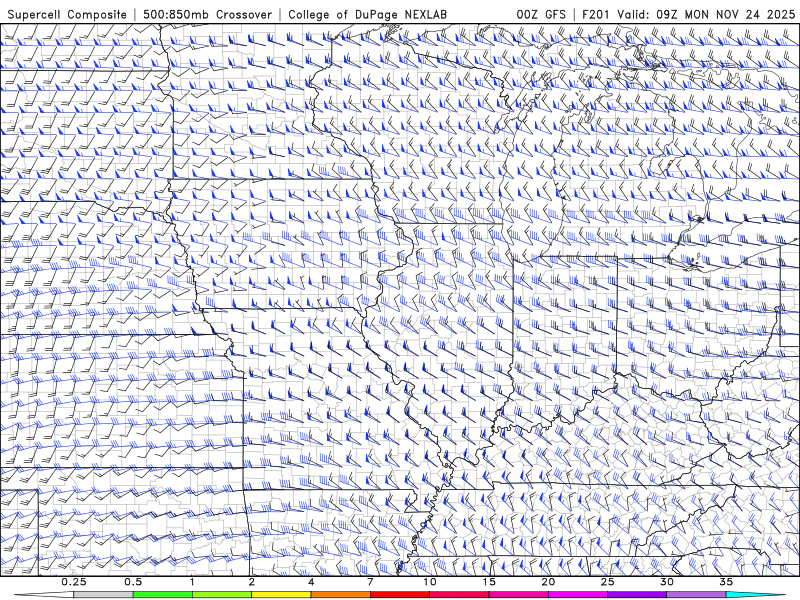Click the legend value "7"

(x=370, y=582)
